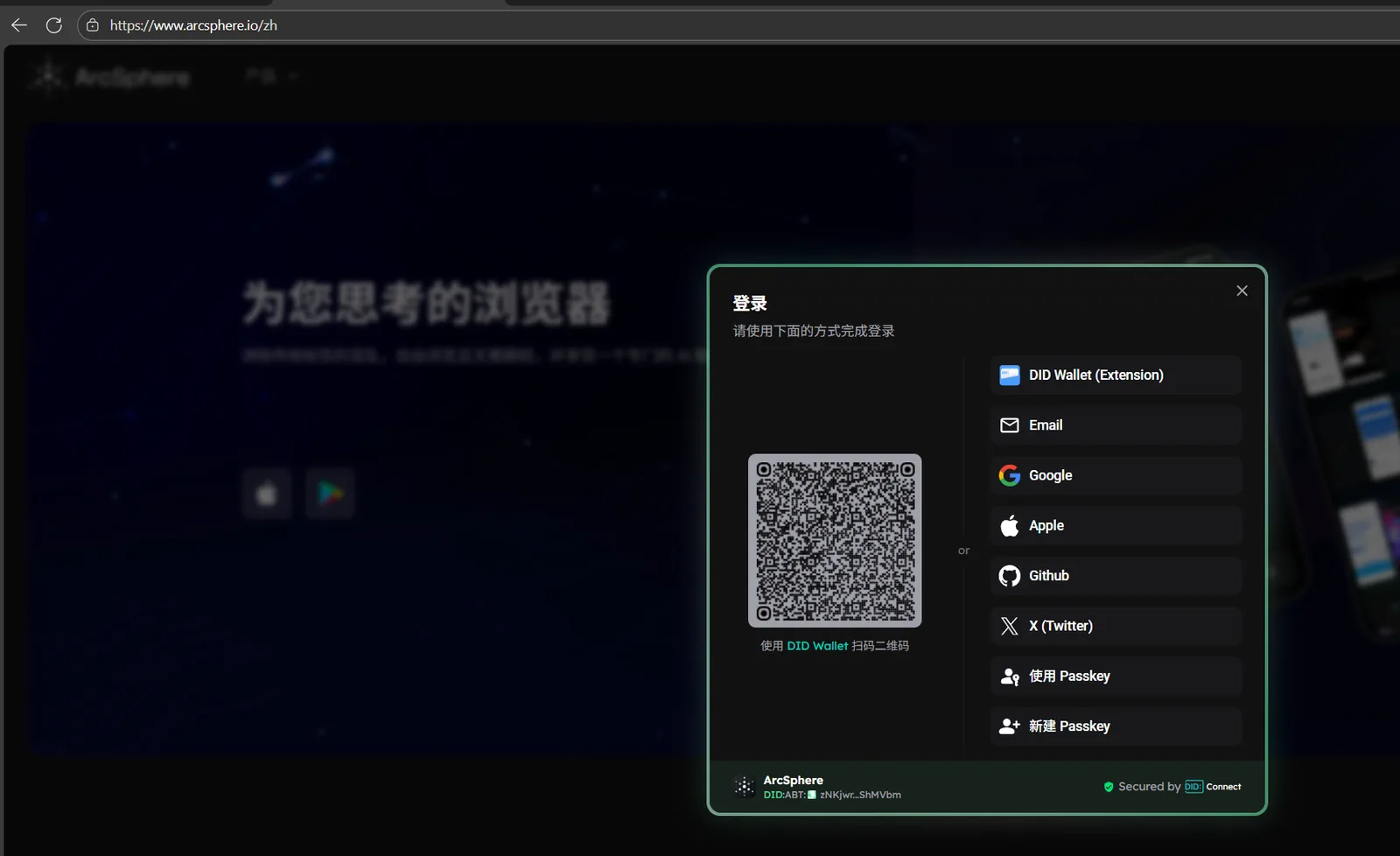Choose Email login option
The width and height of the screenshot is (1400, 856).
click(x=1116, y=425)
